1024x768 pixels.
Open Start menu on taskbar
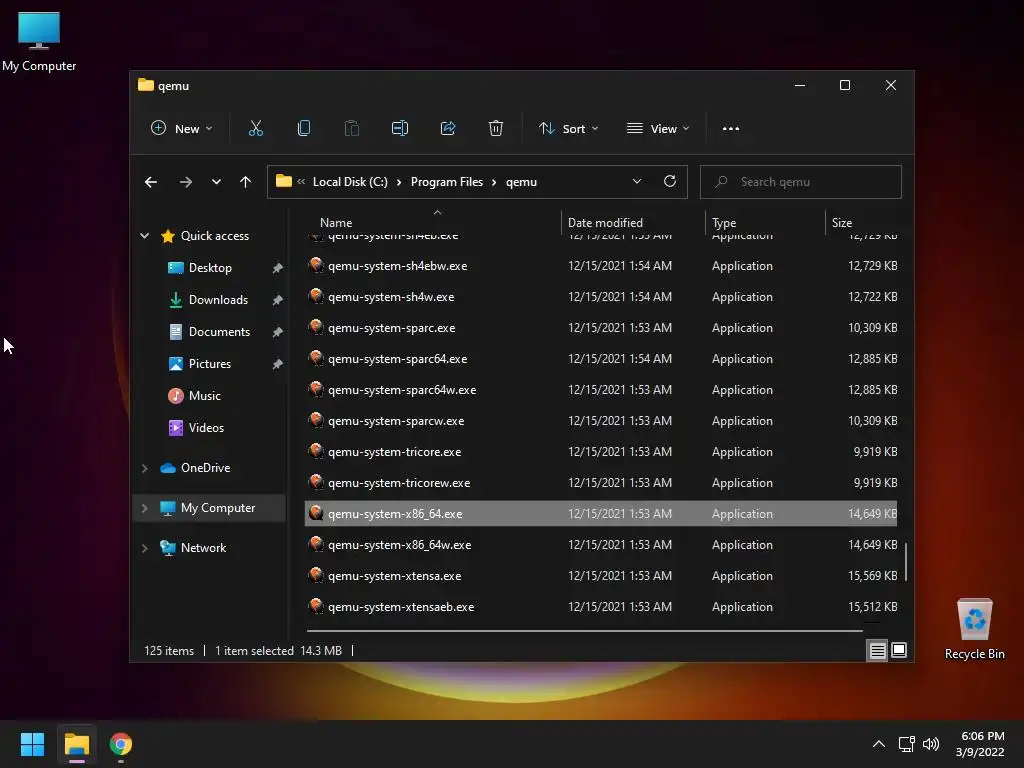click(x=32, y=744)
